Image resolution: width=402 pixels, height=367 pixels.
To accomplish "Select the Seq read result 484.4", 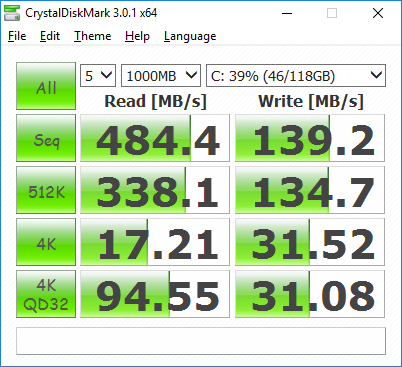I will [x=155, y=138].
